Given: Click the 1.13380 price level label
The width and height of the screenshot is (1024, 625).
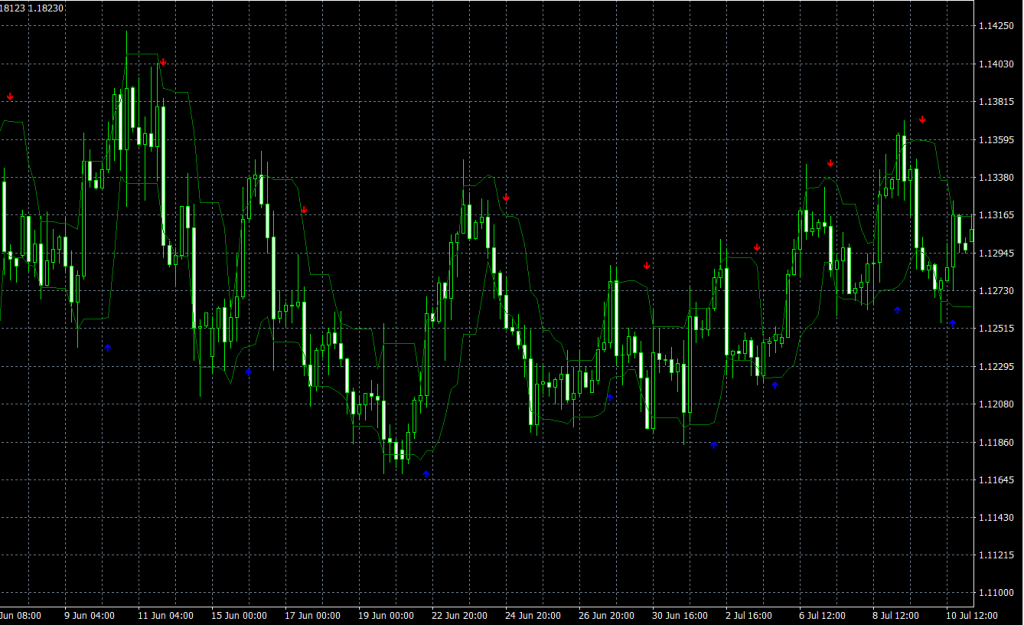Looking at the screenshot, I should click(996, 178).
